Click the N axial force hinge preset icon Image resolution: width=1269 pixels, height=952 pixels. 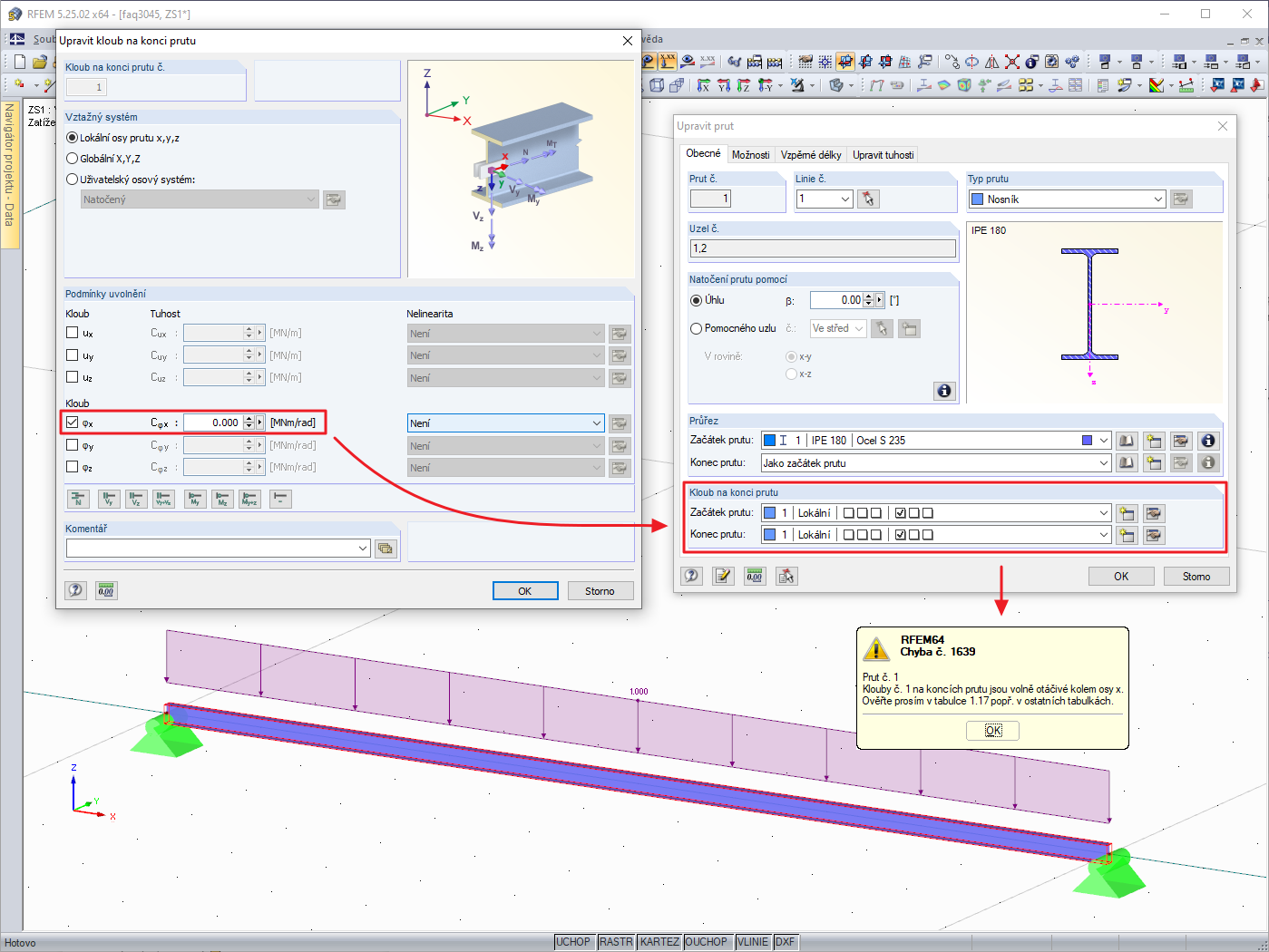78,499
